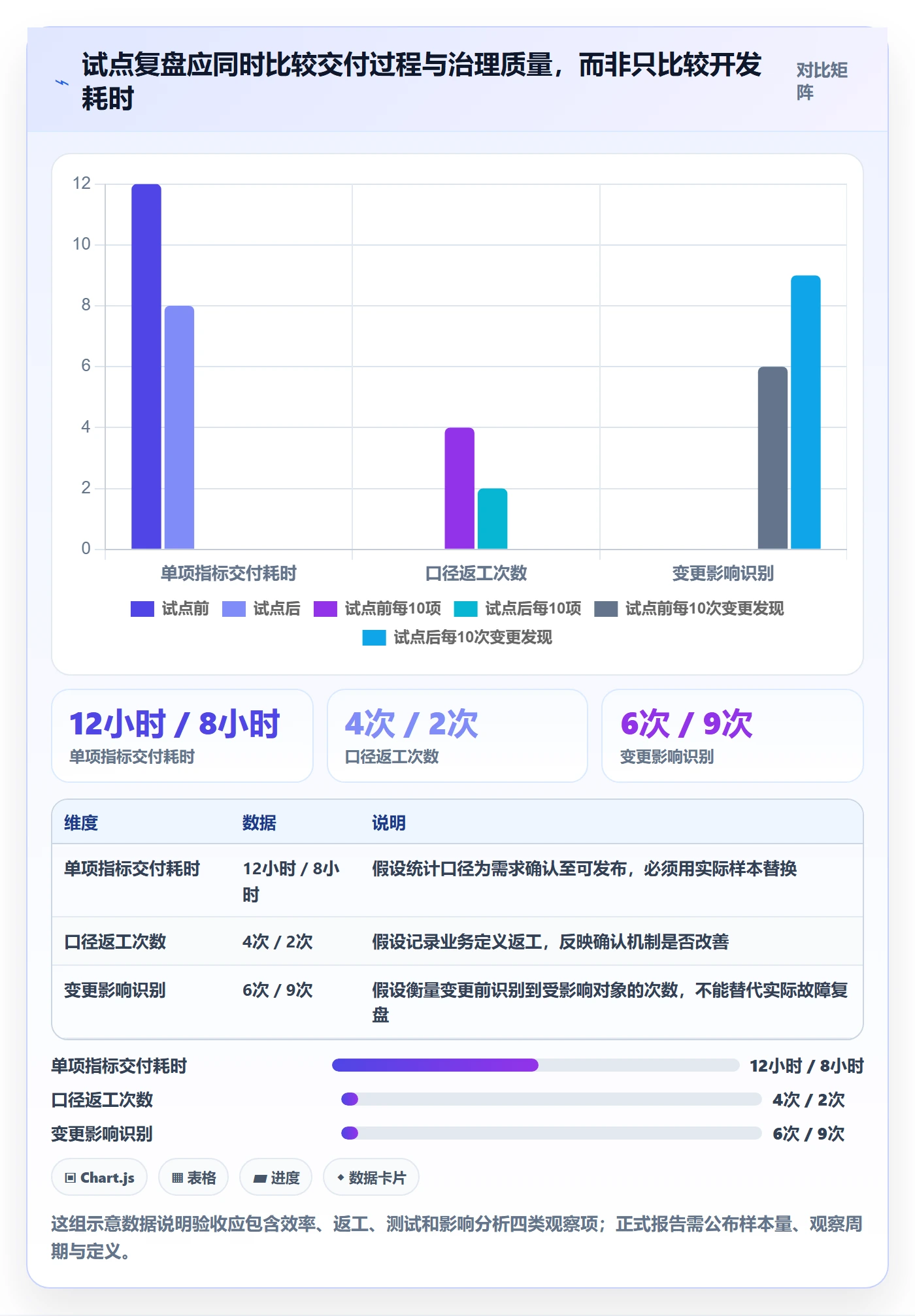Click the 表格 tag chip

click(x=193, y=1177)
